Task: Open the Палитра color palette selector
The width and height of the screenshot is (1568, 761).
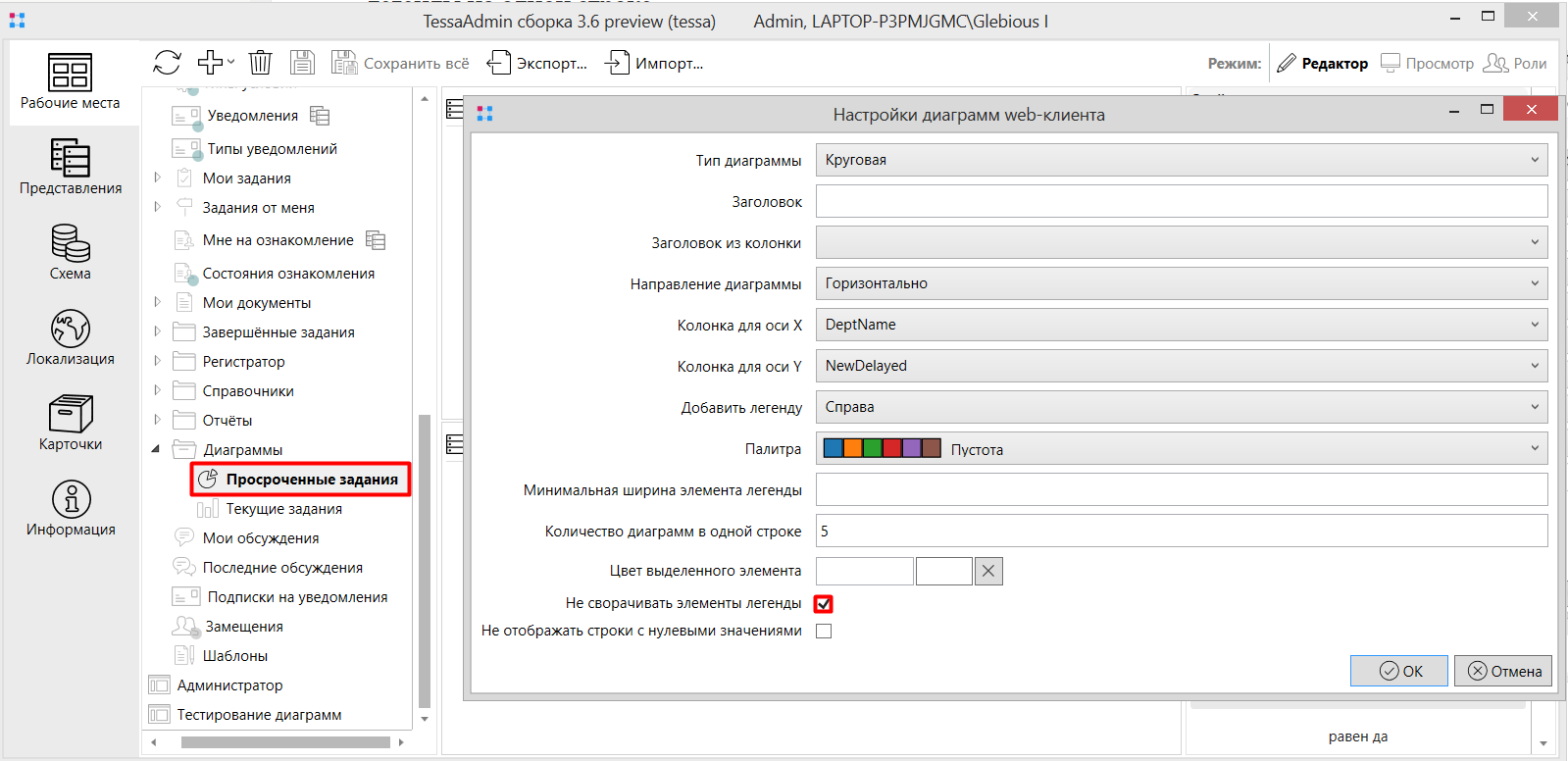Action: point(1181,448)
